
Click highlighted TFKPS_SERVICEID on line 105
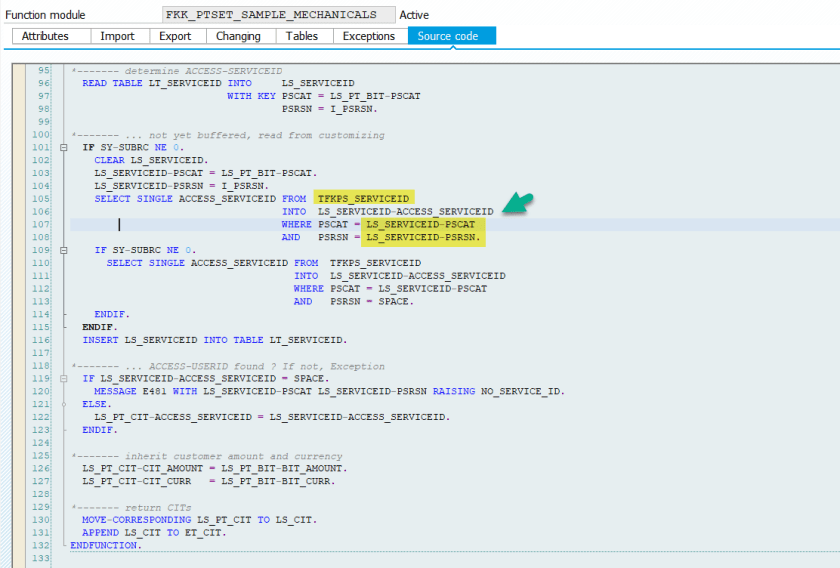(363, 199)
